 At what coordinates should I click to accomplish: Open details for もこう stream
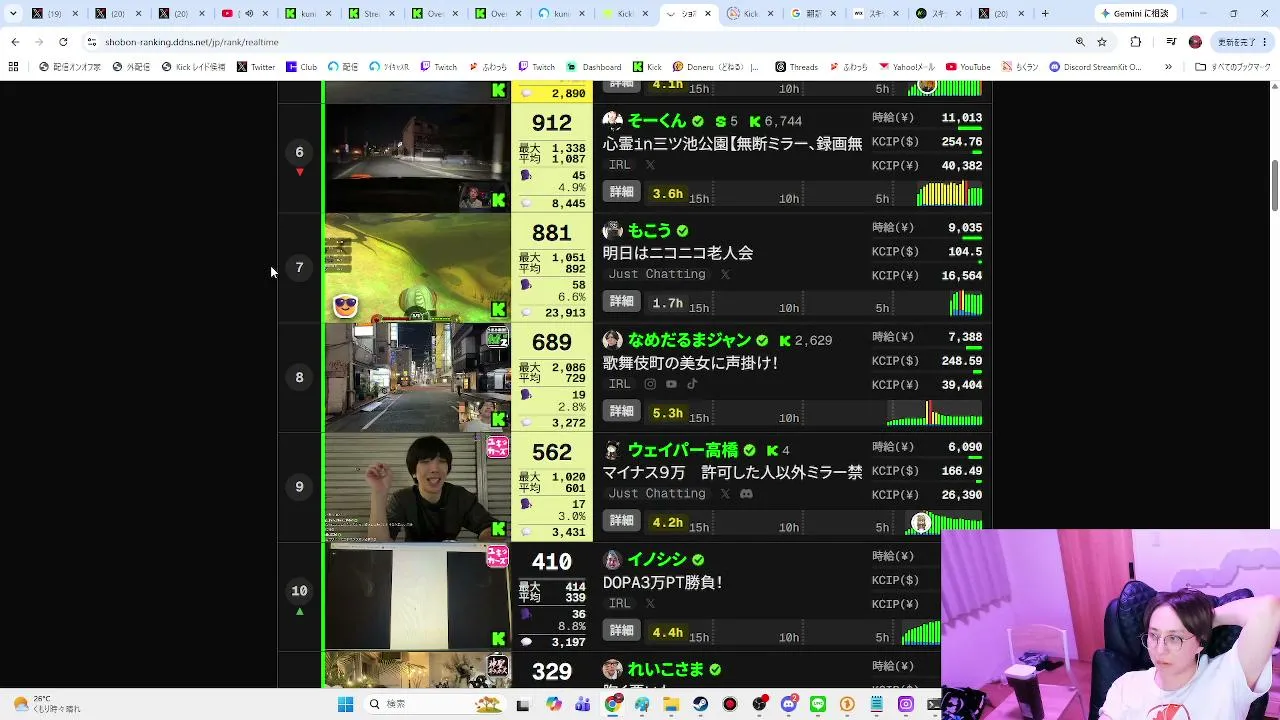coord(622,302)
